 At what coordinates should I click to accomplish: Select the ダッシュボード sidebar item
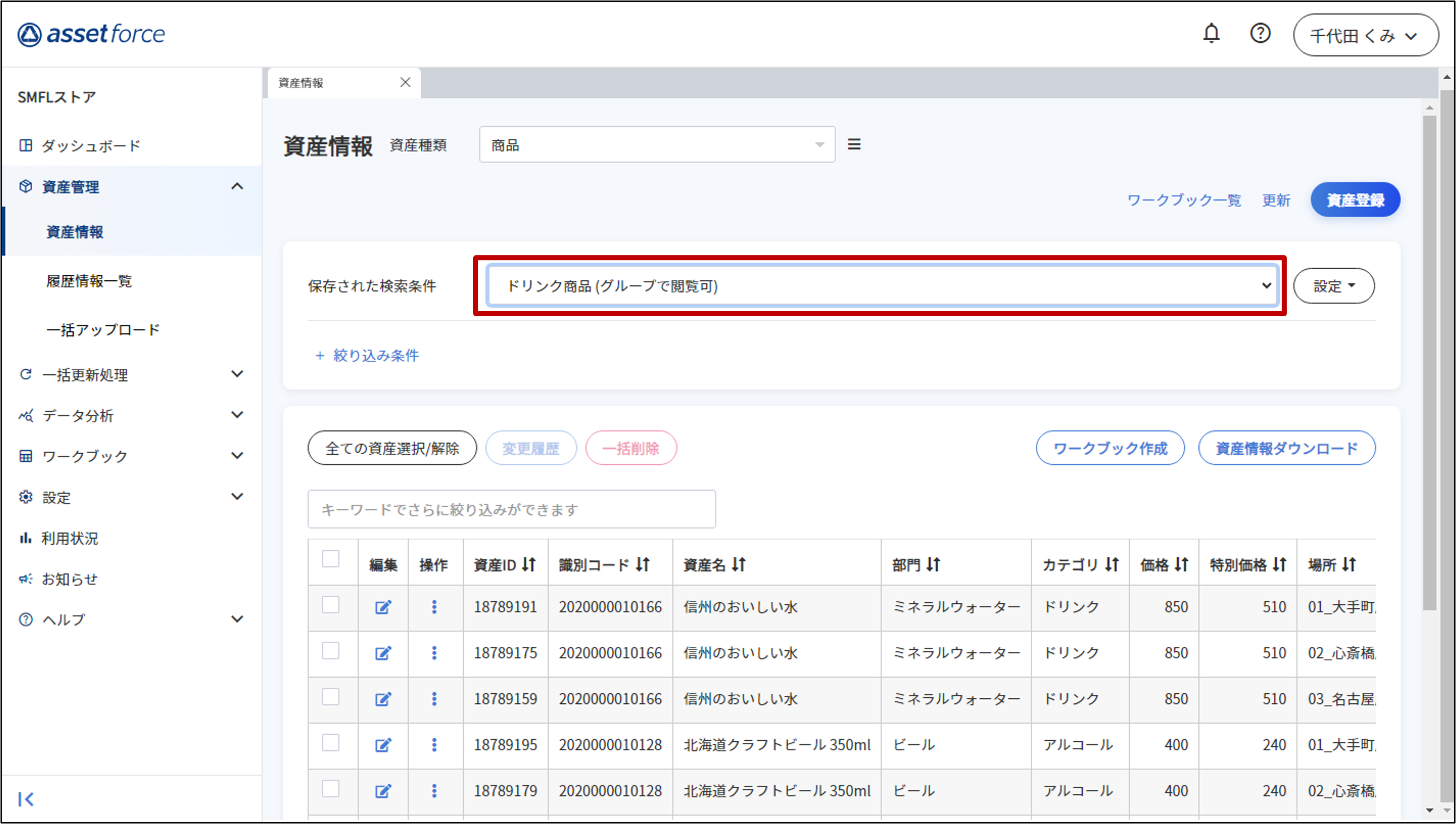click(91, 145)
